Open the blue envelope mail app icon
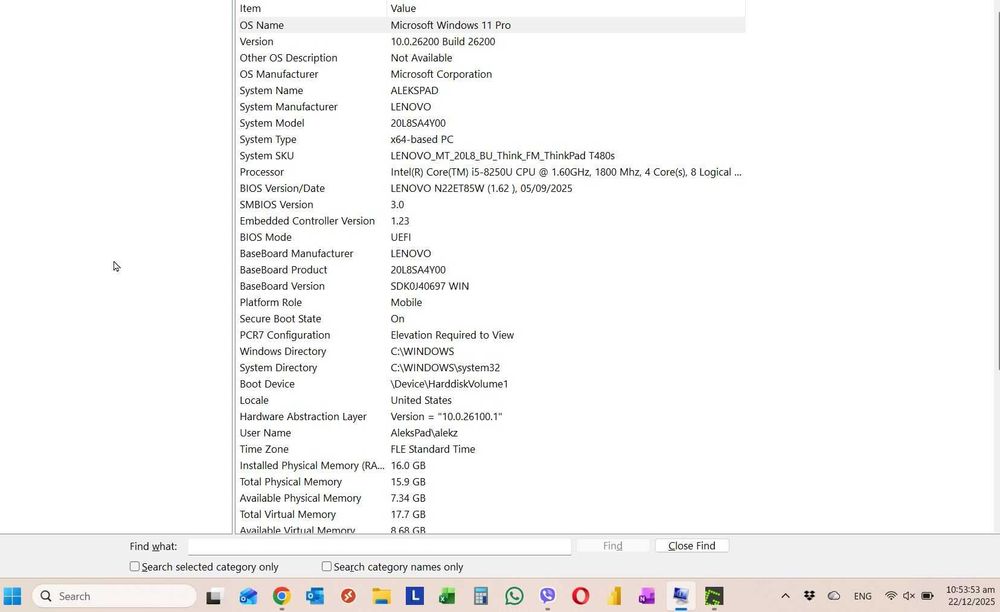This screenshot has width=1000, height=612. (x=248, y=596)
